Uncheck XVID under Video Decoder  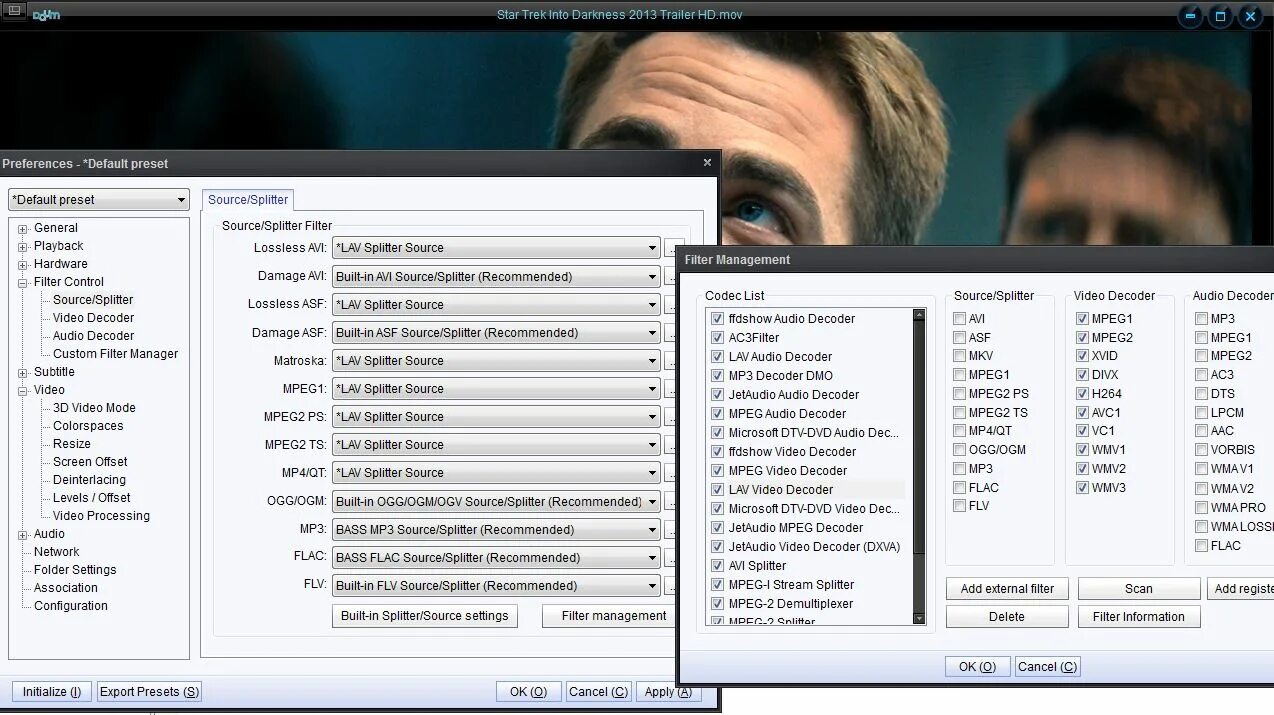(1082, 356)
